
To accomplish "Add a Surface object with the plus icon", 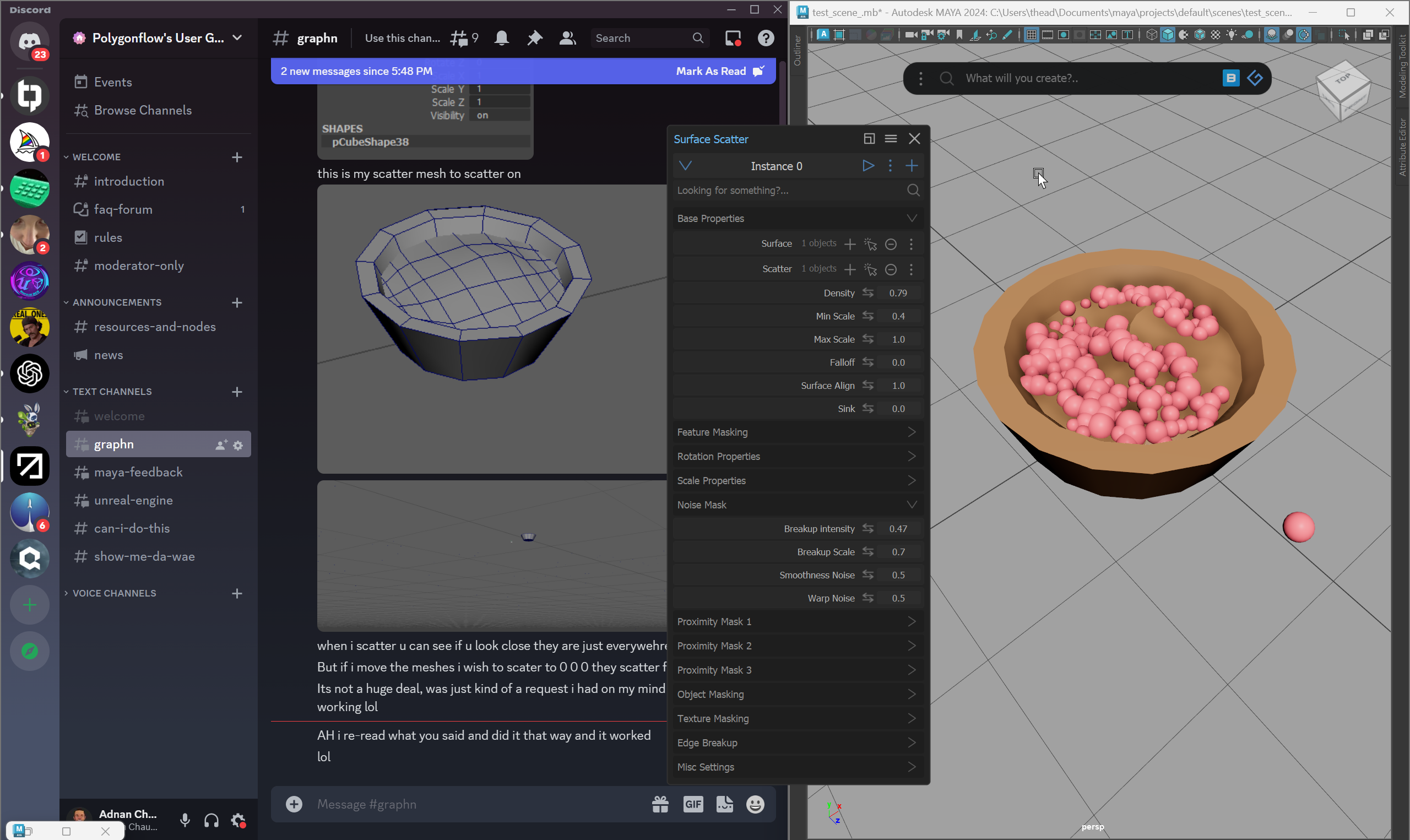I will (x=849, y=244).
